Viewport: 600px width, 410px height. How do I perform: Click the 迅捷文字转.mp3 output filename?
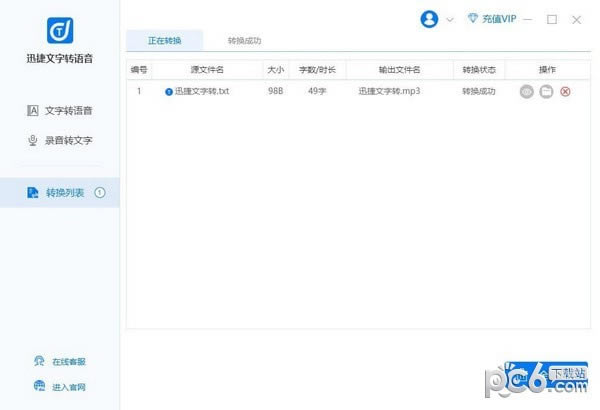click(389, 91)
